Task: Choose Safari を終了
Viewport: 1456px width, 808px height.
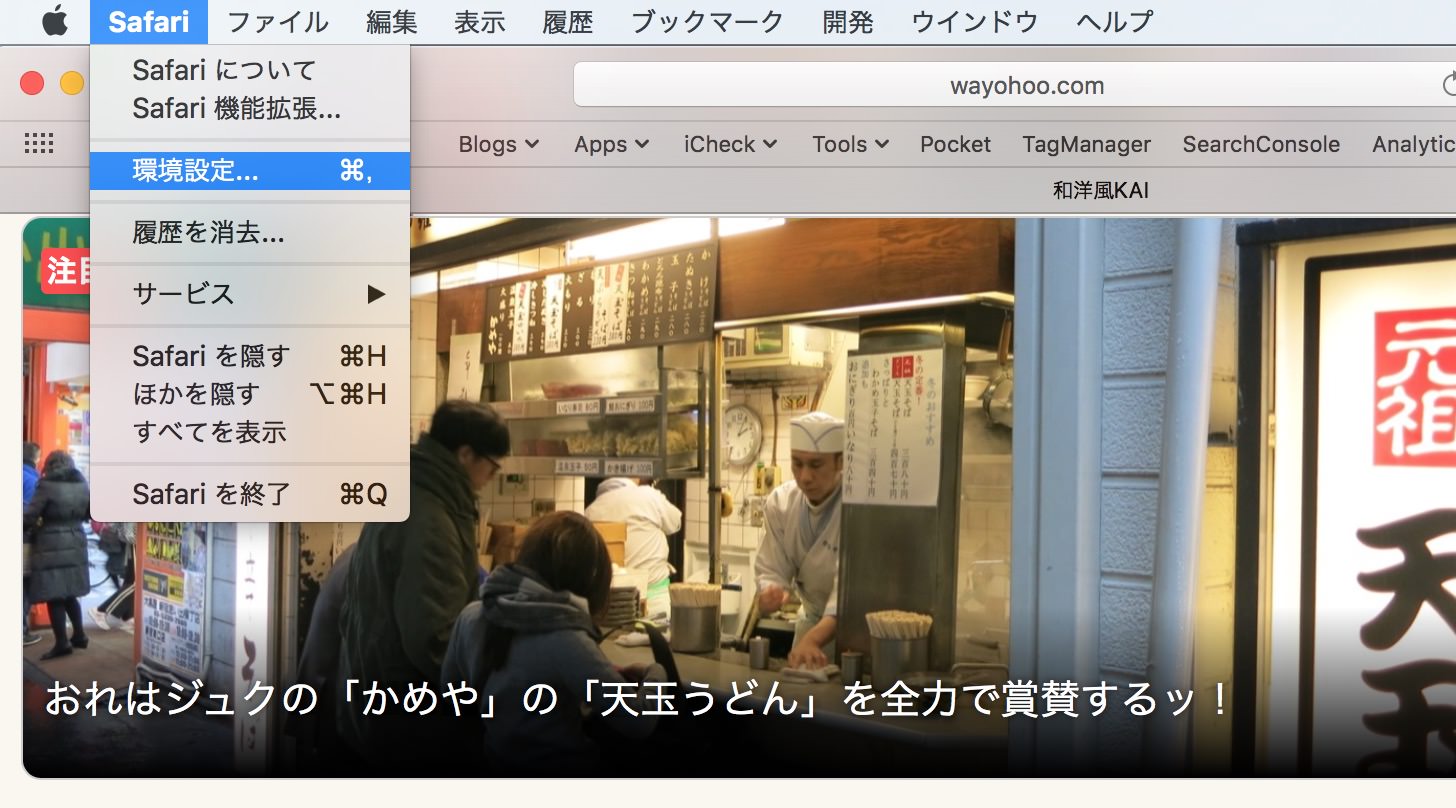Action: click(250, 494)
